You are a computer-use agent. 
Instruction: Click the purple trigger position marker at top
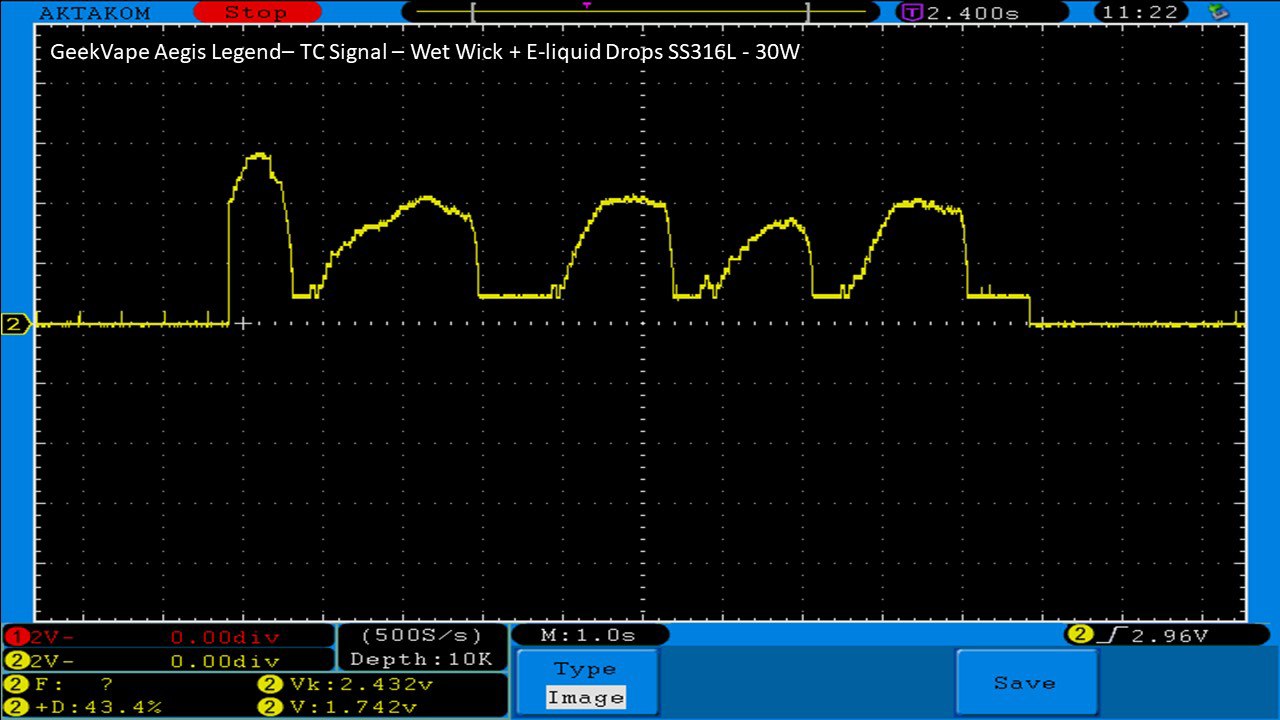(586, 5)
